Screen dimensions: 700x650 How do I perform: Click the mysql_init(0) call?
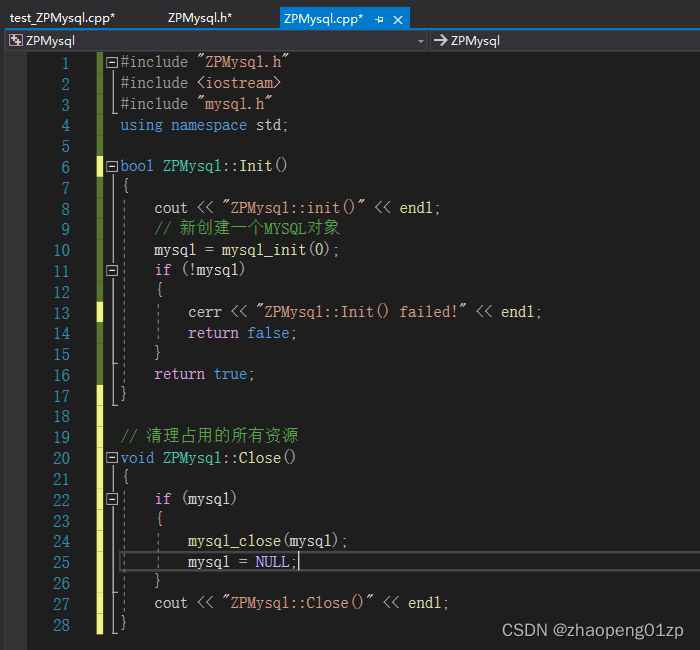[x=275, y=250]
